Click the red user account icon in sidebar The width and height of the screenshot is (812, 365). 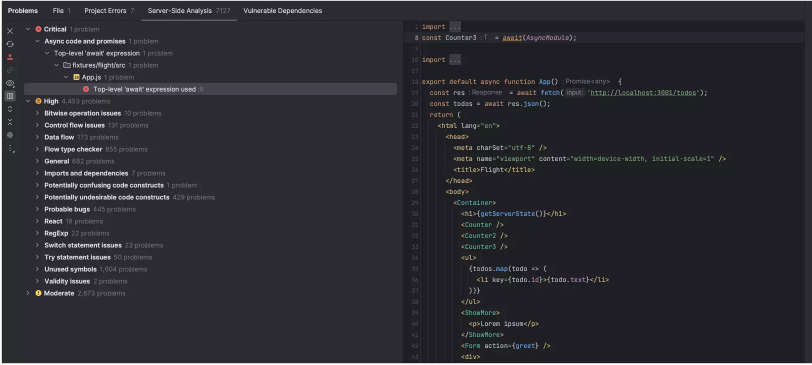[x=10, y=57]
